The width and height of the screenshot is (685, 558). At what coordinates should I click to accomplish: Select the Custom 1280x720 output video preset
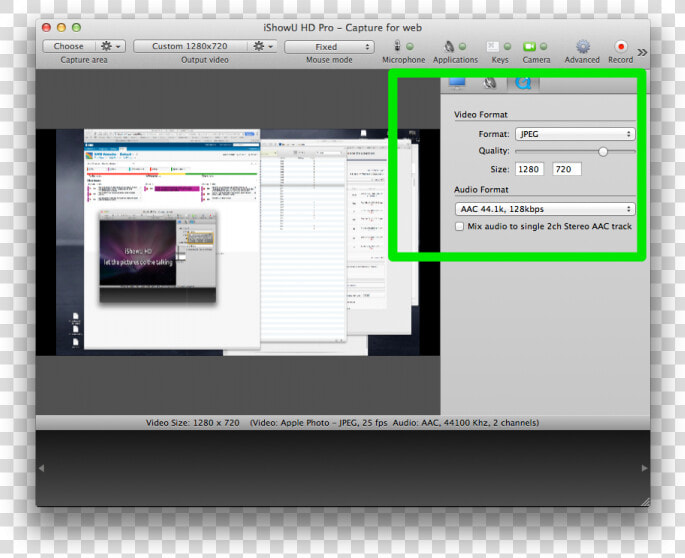tap(190, 46)
